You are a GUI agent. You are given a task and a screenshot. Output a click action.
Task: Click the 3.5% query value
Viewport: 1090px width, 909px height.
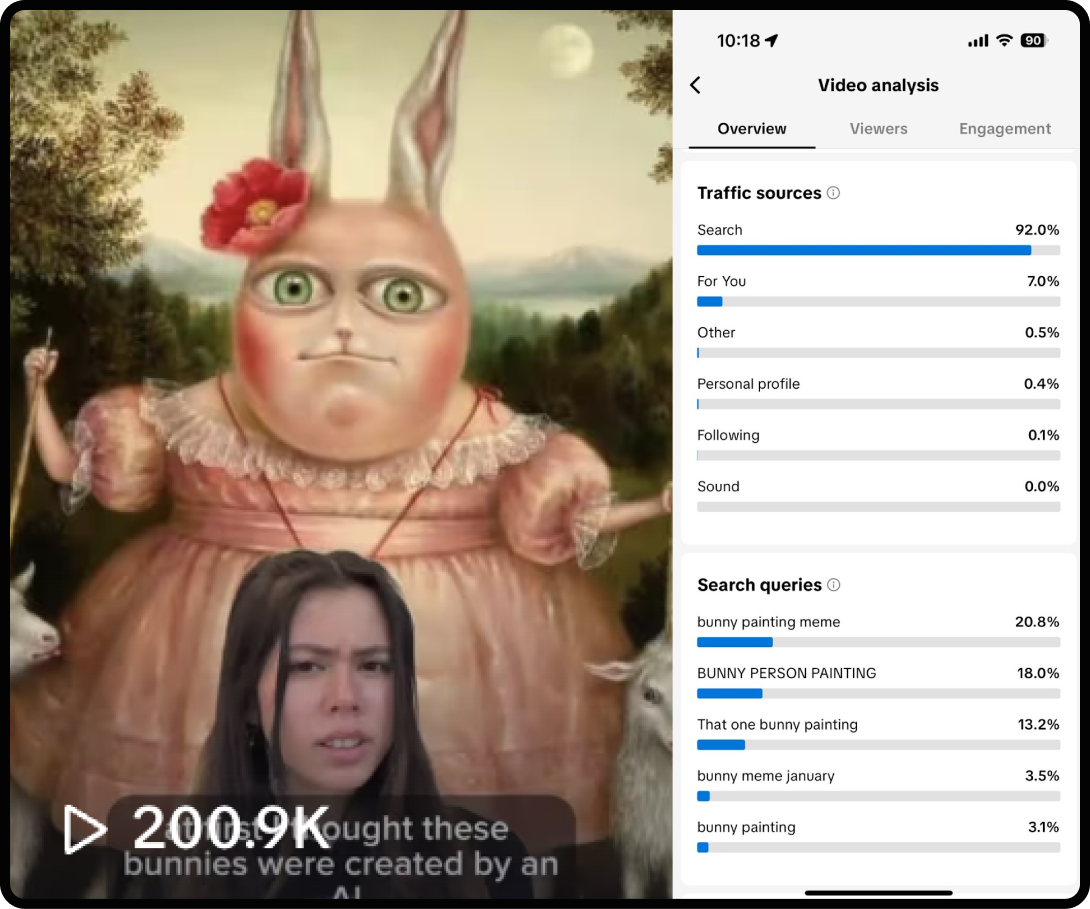tap(1042, 776)
